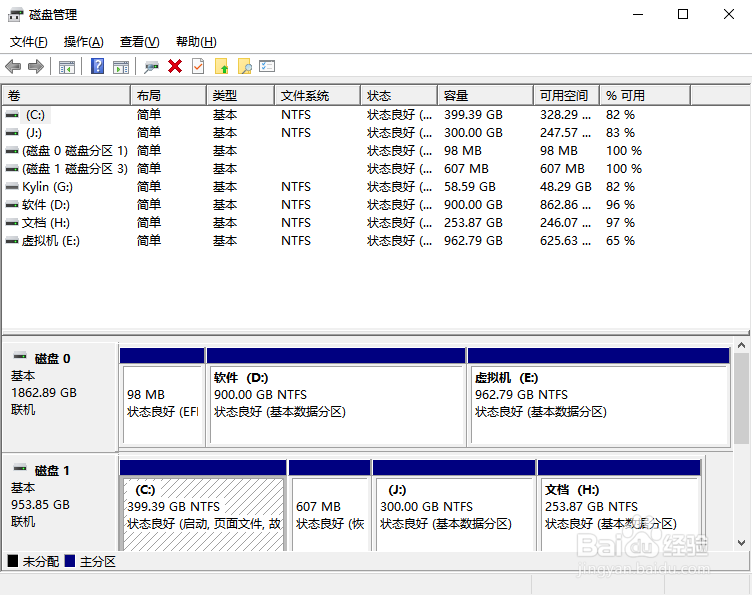Click the drive icon beside 文档 (H:) row
Screen dimensions: 752x595
[x=12, y=223]
